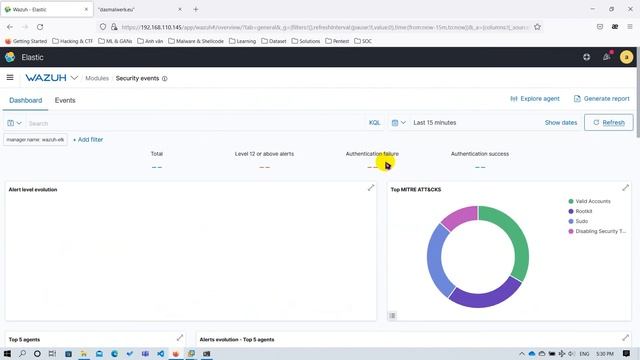Click the Last 15 minutes time range
Viewport: 640px width, 360px height.
[x=435, y=122]
